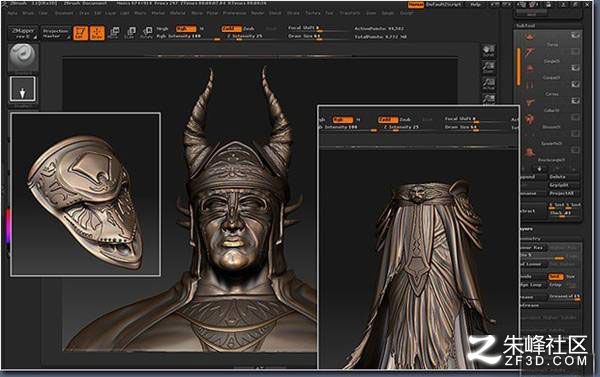600x377 pixels.
Task: Click the DefaultZScript button
Action: coord(444,5)
